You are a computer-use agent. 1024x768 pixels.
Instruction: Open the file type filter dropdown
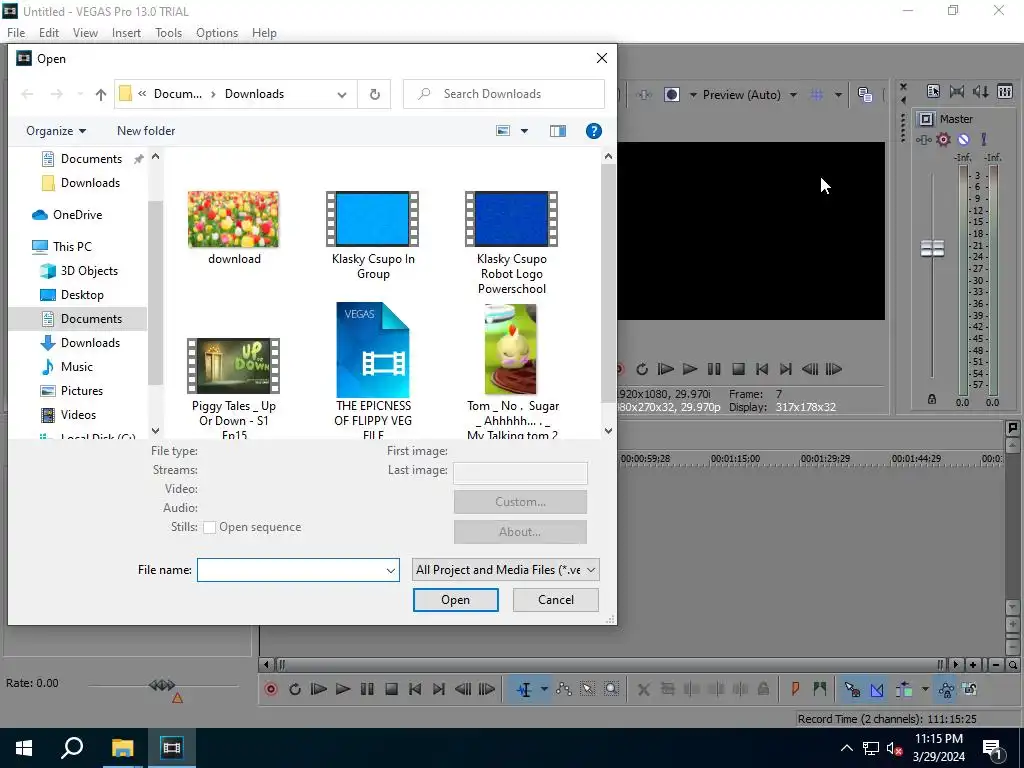(505, 569)
